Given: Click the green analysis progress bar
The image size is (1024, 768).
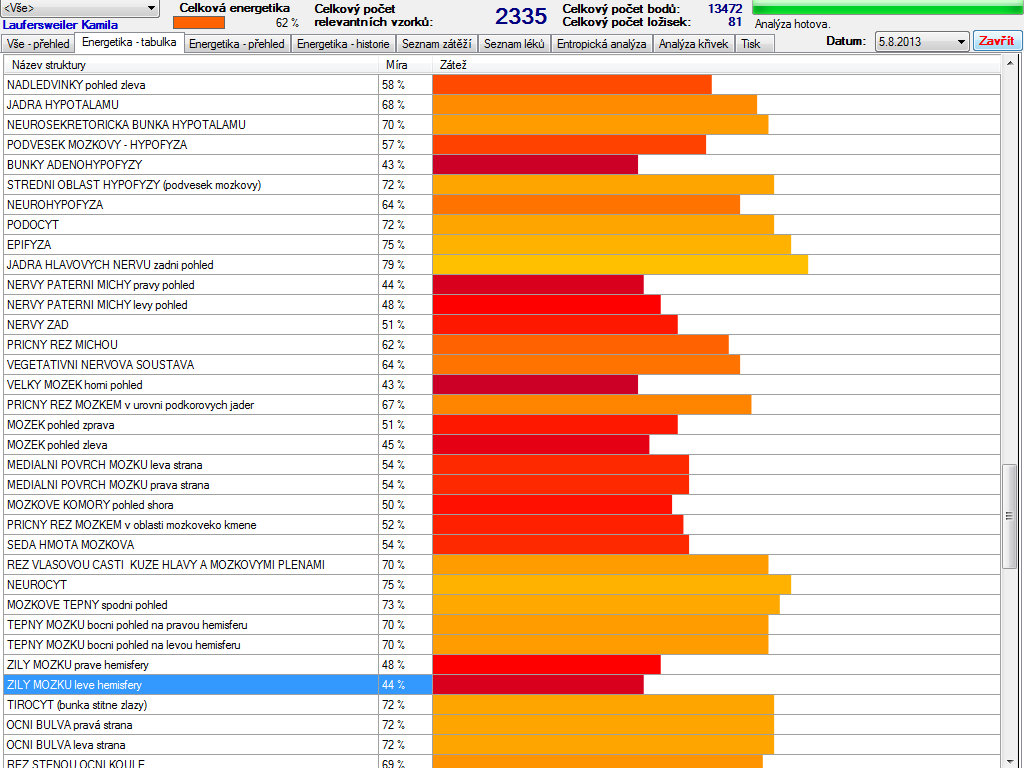Looking at the screenshot, I should coord(888,7).
